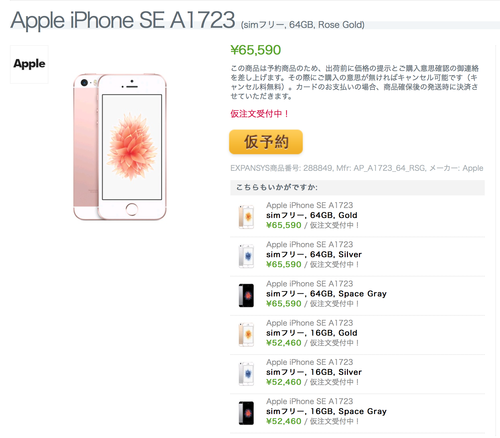This screenshot has height=438, width=500.
Task: Open the 64GB Gold iPhone thumbnail
Action: click(246, 217)
